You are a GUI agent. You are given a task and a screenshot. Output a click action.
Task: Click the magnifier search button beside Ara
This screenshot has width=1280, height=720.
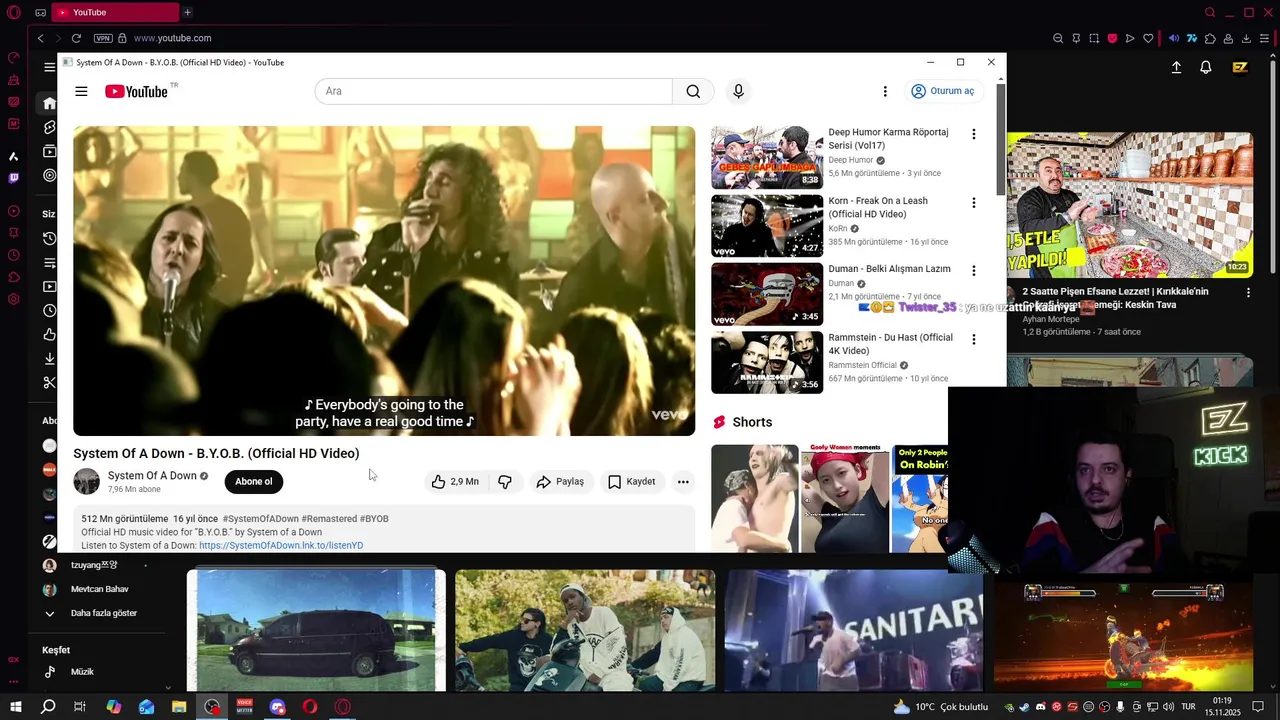[693, 91]
